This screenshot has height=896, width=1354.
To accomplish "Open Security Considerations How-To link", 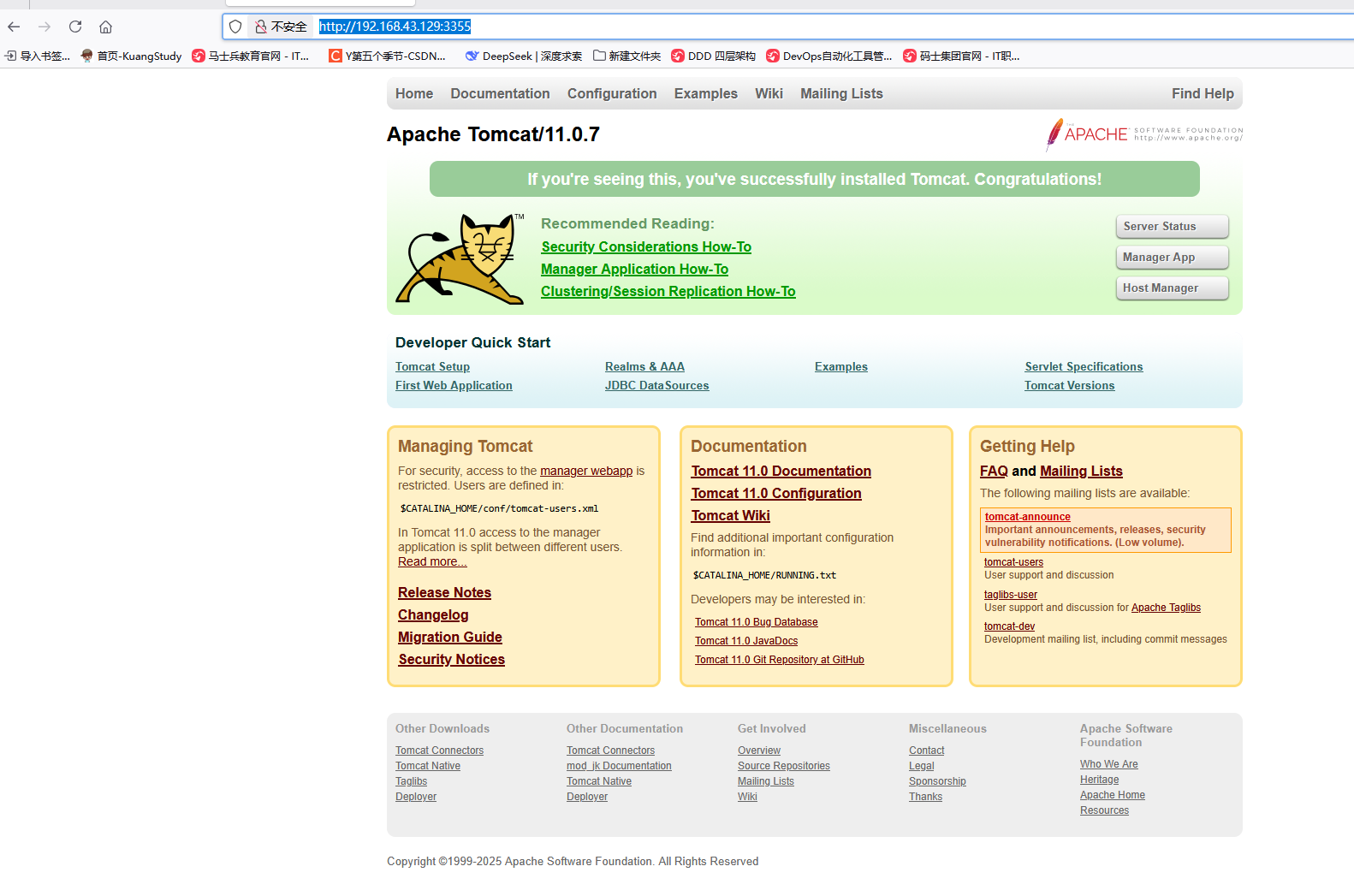I will (646, 246).
